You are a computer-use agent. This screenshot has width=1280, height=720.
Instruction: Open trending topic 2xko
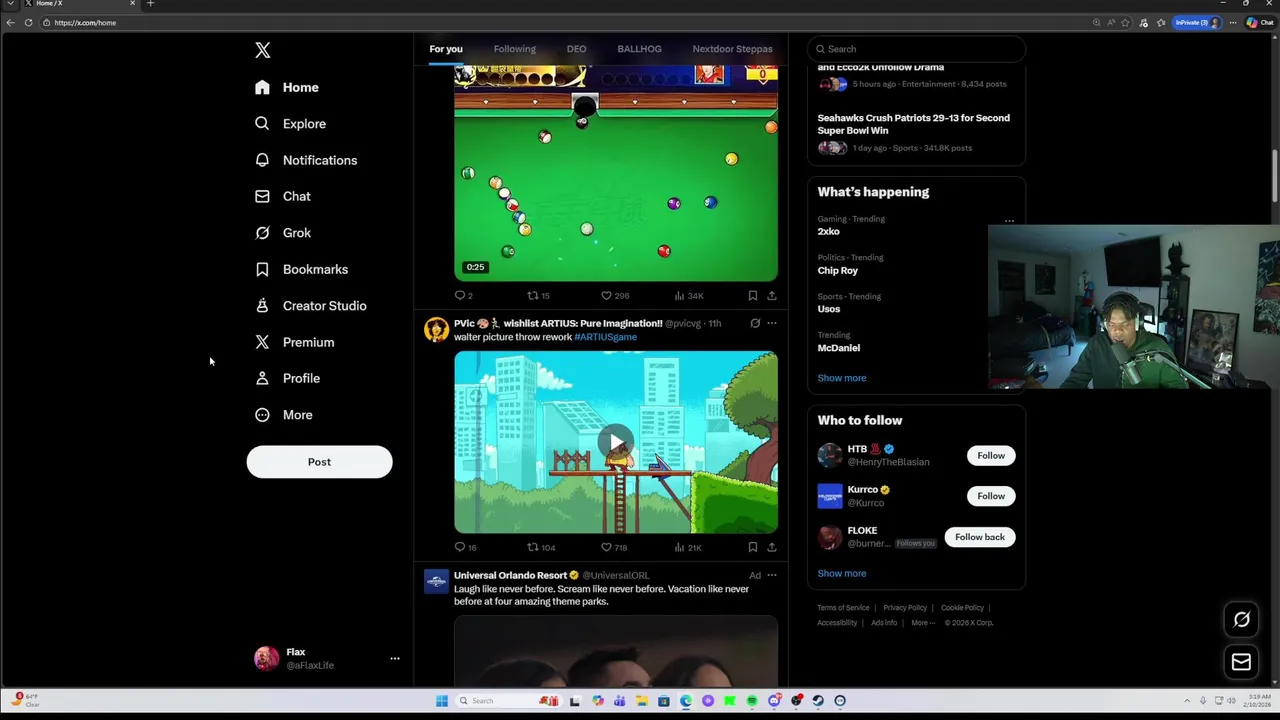(828, 231)
